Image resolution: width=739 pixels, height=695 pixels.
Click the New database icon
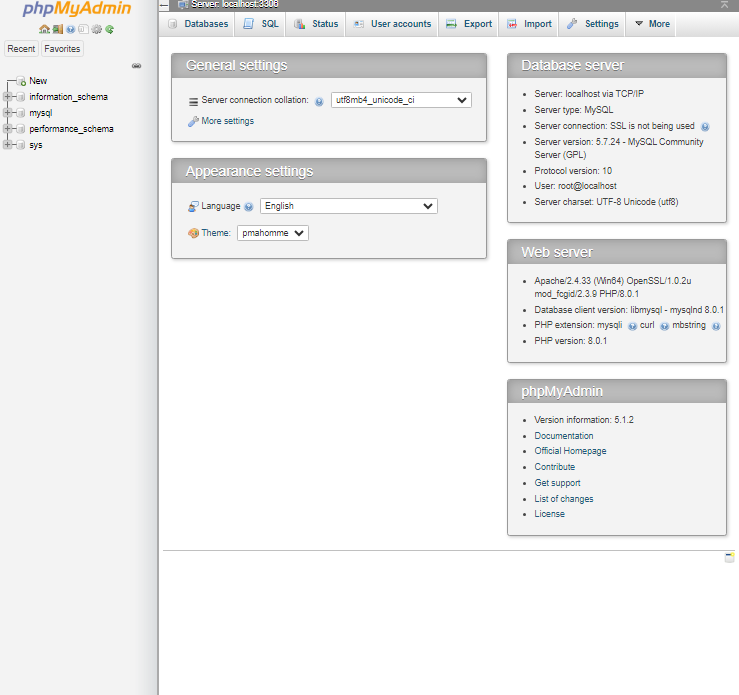21,81
